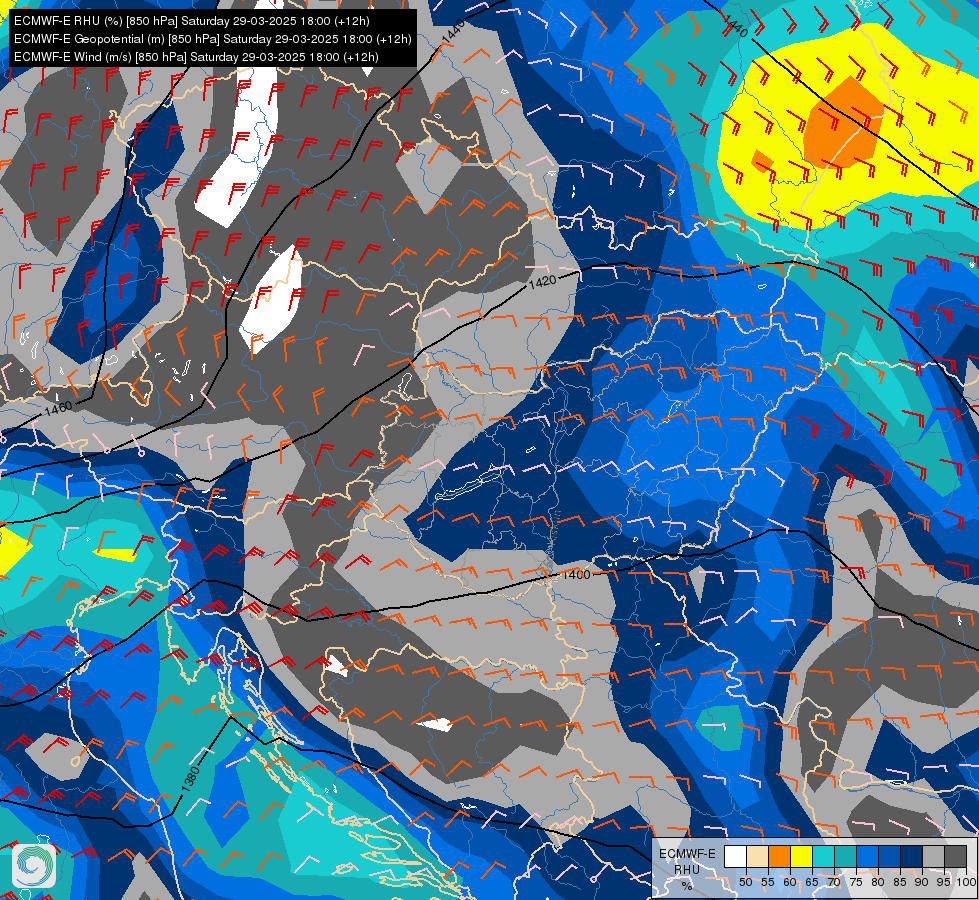Click the legend value 55
Viewport: 979px width, 900px height.
[768, 882]
